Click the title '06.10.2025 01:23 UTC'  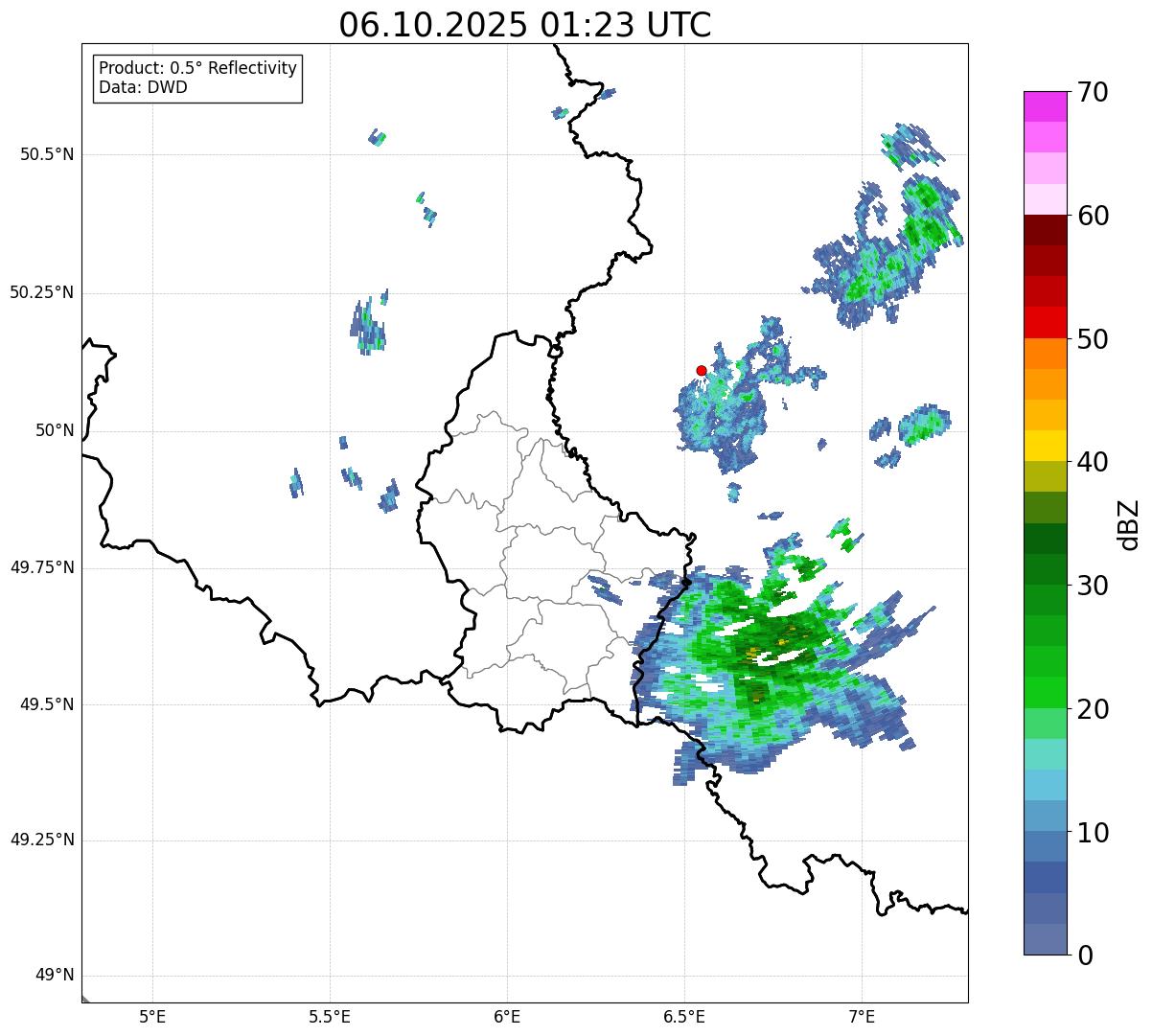[x=525, y=25]
